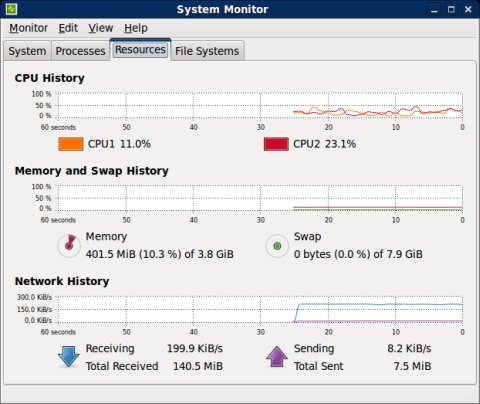Viewport: 480px width, 404px height.
Task: Change the red CPU2 color swatch
Action: (x=276, y=144)
